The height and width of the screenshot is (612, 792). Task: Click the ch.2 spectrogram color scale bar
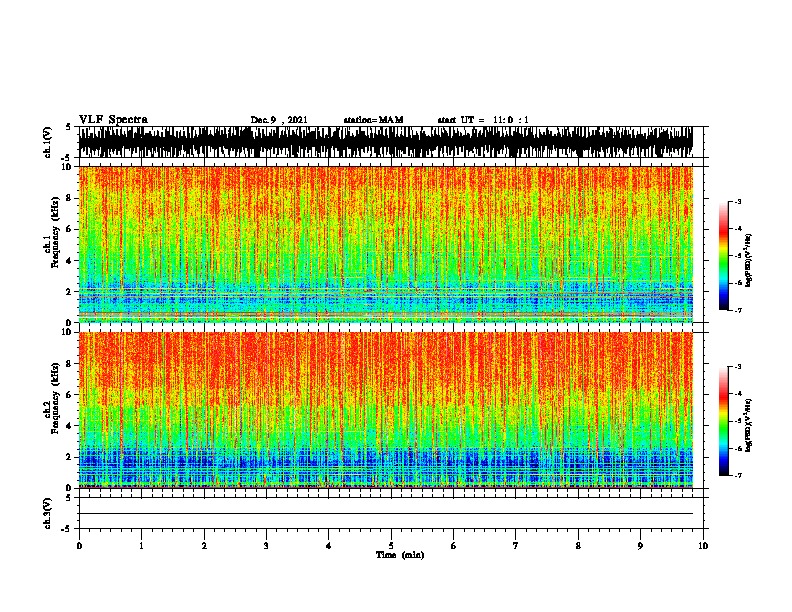(723, 421)
